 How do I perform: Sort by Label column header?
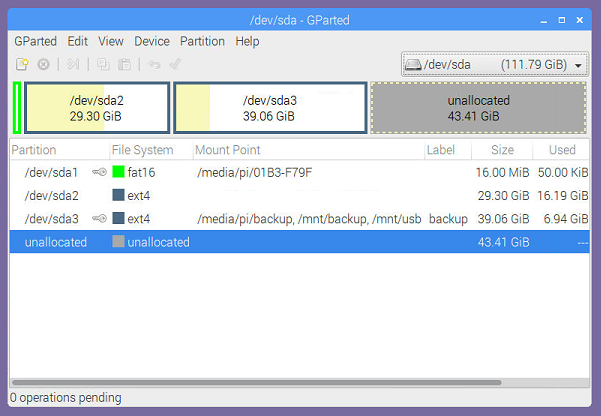point(448,150)
